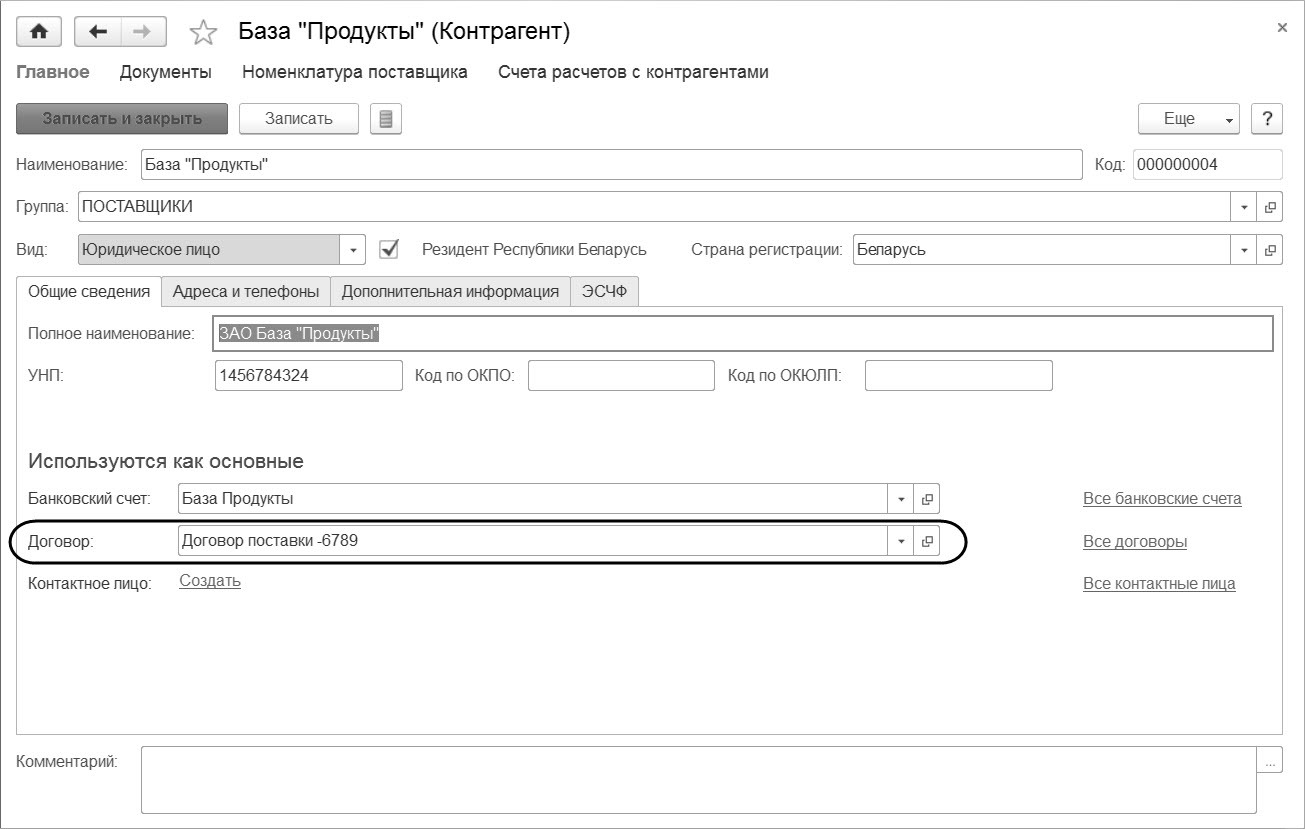Select the Дополнительная информация tab
1305x829 pixels.
coord(450,291)
